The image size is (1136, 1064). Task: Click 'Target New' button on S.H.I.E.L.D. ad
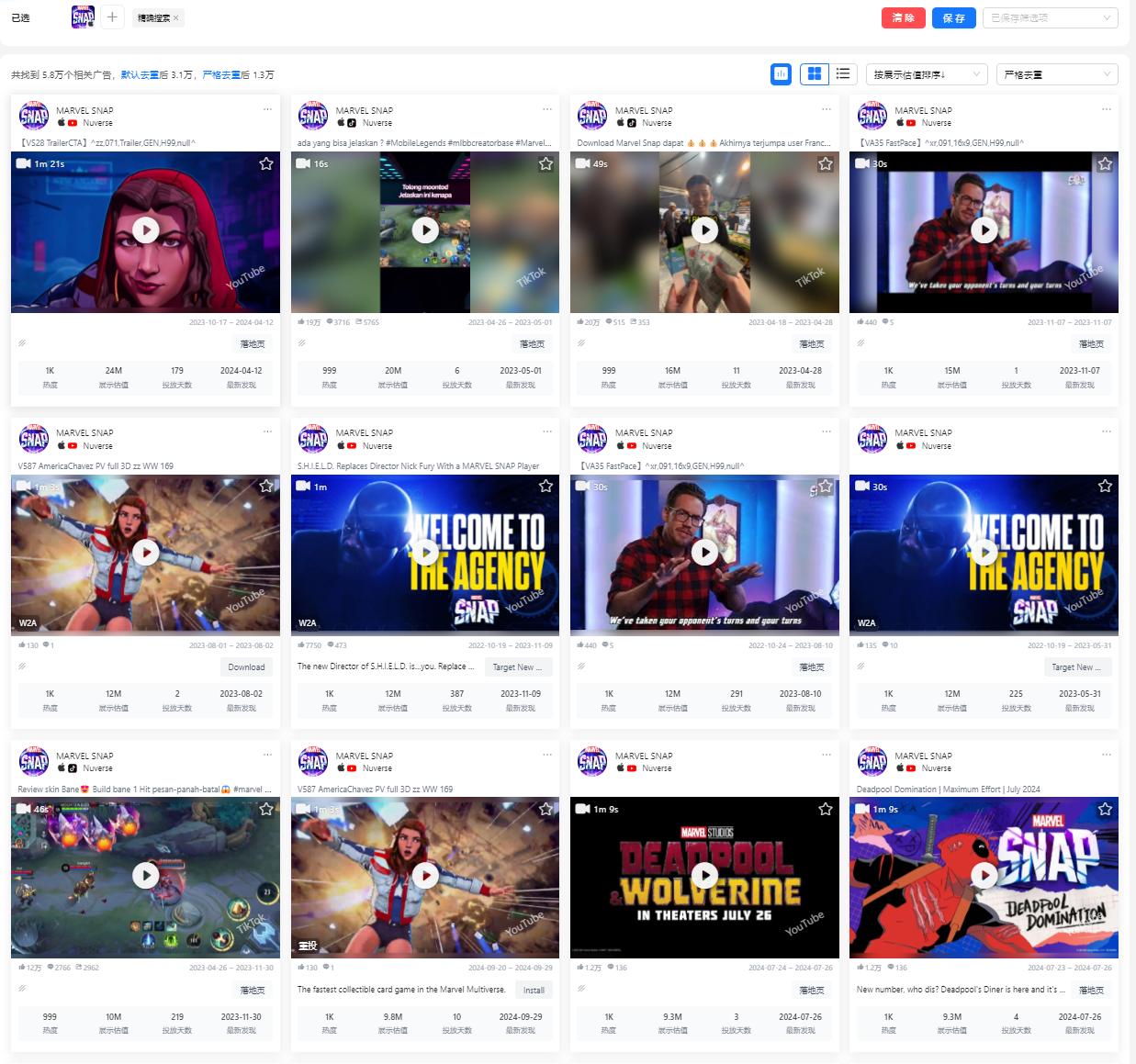tap(517, 667)
